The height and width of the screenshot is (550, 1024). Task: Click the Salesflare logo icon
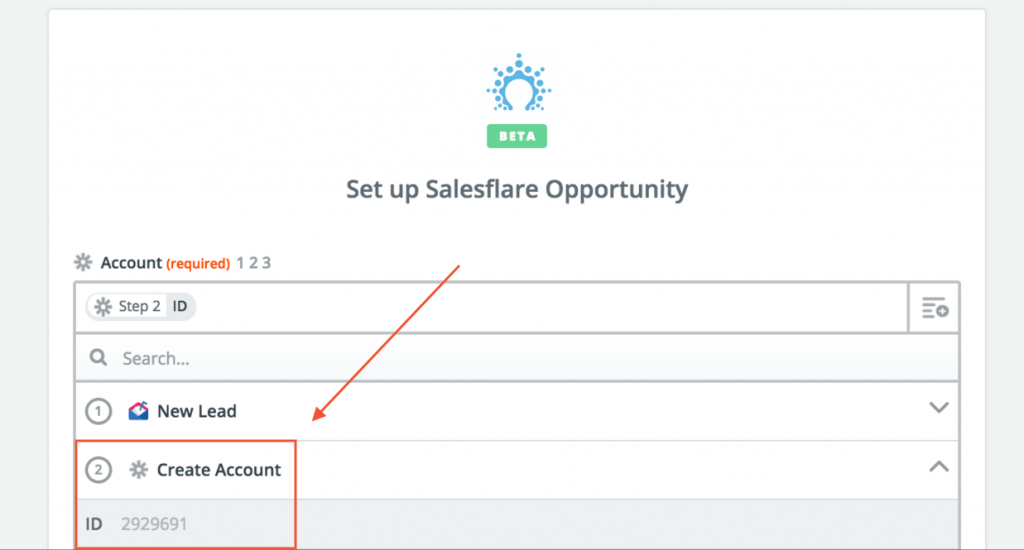click(517, 83)
